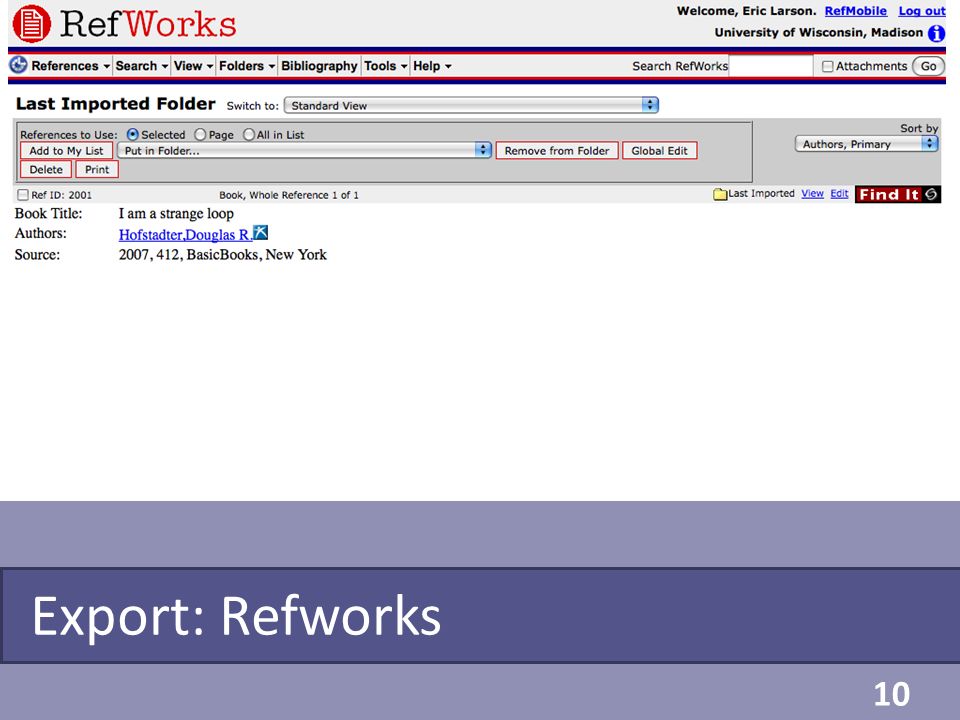
Task: Select the All in List radio option
Action: tap(249, 134)
